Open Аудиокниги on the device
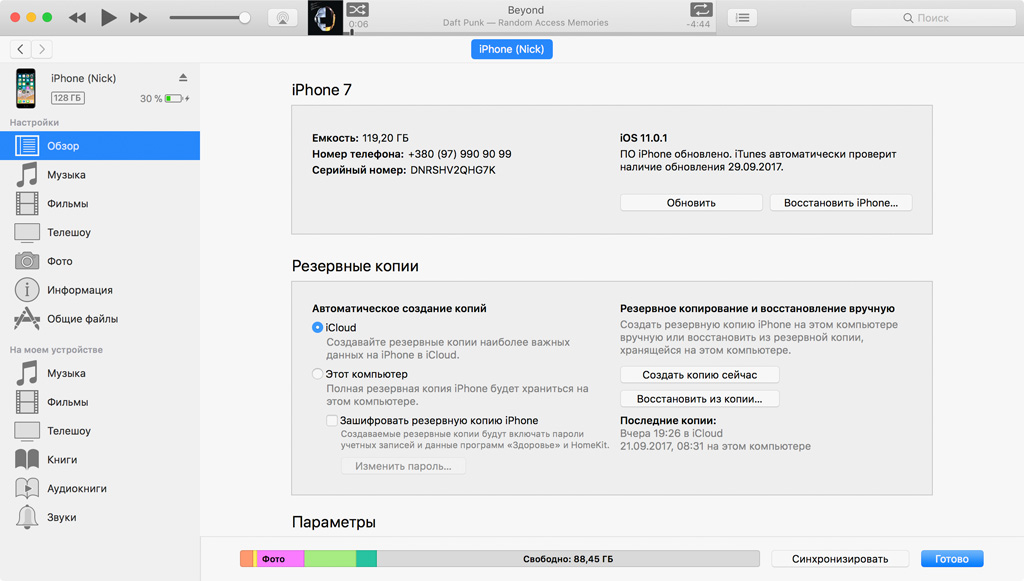Image resolution: width=1024 pixels, height=581 pixels. 100,488
